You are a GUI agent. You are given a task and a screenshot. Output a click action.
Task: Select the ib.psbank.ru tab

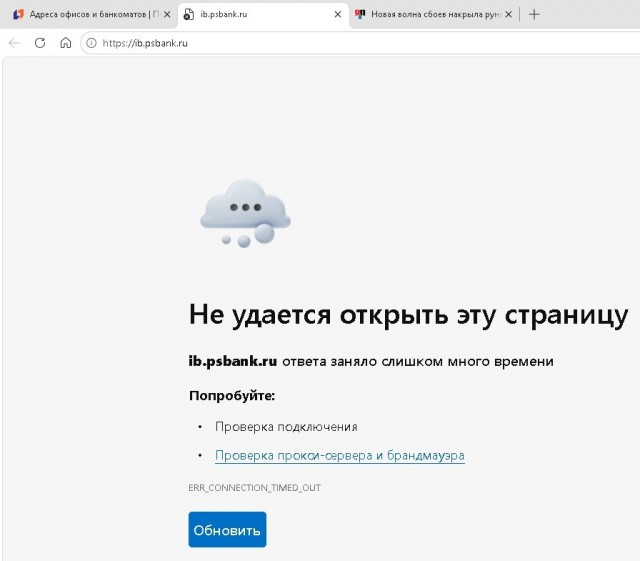pyautogui.click(x=263, y=14)
